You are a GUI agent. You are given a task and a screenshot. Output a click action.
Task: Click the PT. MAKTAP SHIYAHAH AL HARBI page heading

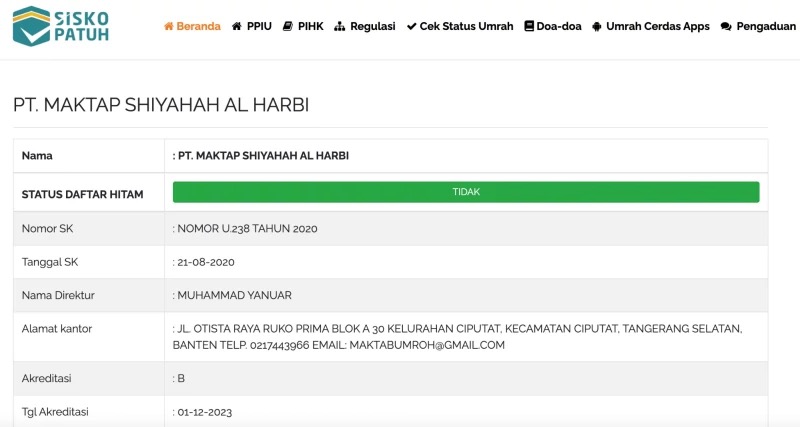coord(161,105)
